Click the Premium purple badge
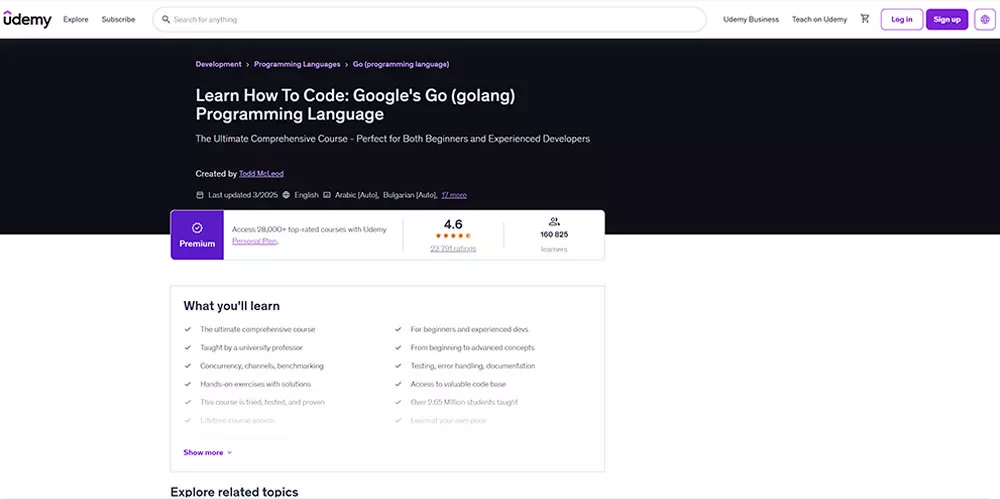Screen dimensions: 1000x499 197,235
